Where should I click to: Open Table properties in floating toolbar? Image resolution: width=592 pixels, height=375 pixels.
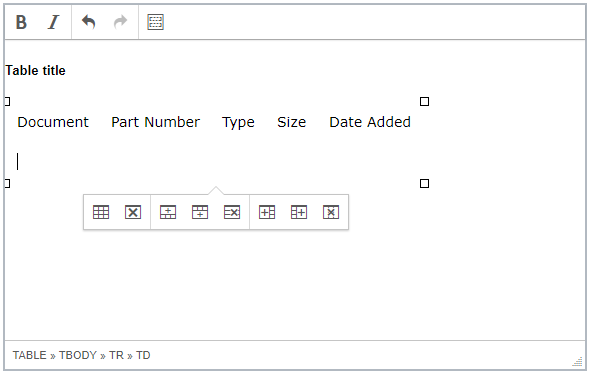click(101, 212)
